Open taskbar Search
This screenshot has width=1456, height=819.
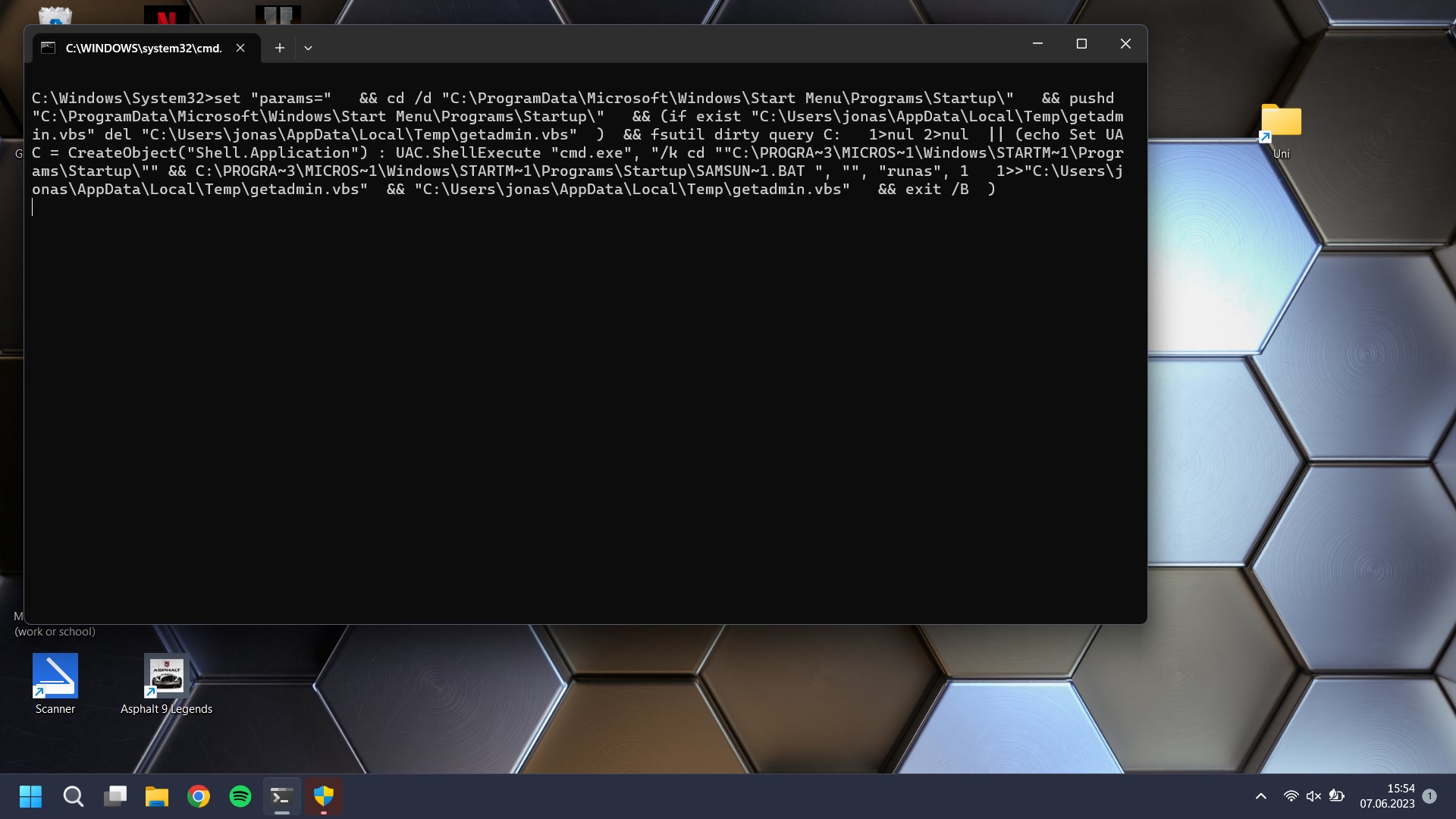[x=73, y=796]
